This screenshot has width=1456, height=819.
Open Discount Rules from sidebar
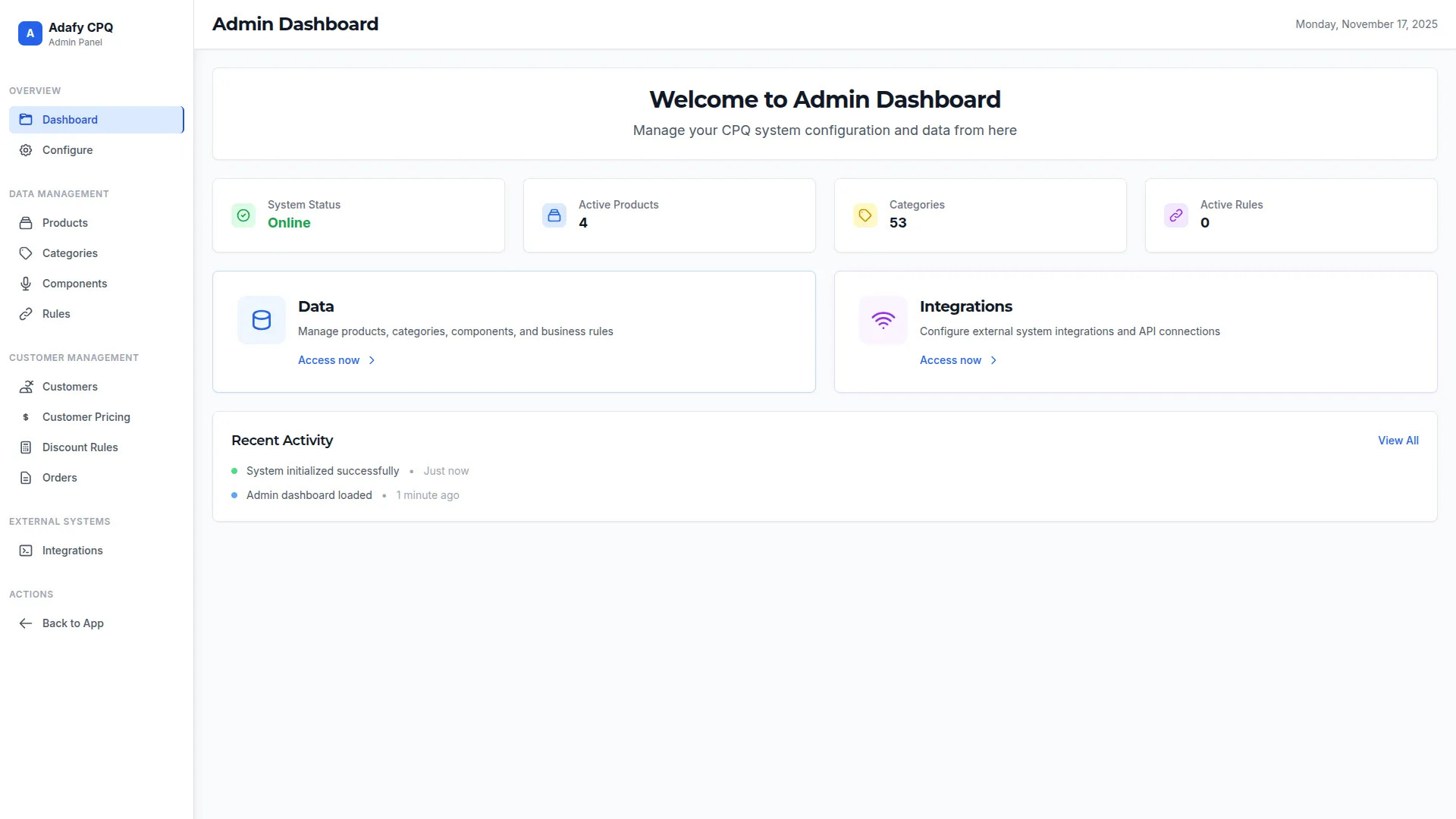[80, 447]
